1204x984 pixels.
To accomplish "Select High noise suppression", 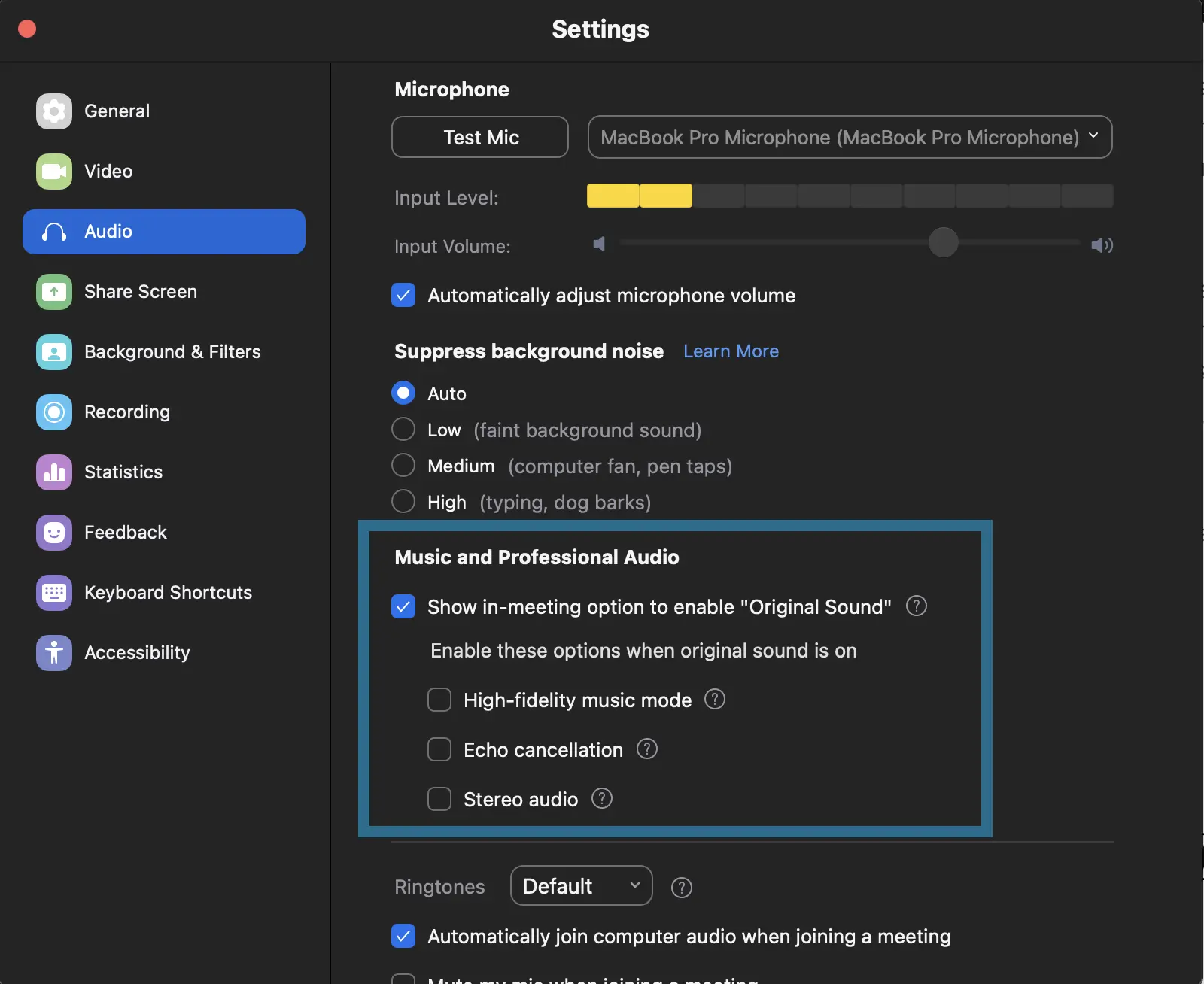I will click(x=403, y=501).
